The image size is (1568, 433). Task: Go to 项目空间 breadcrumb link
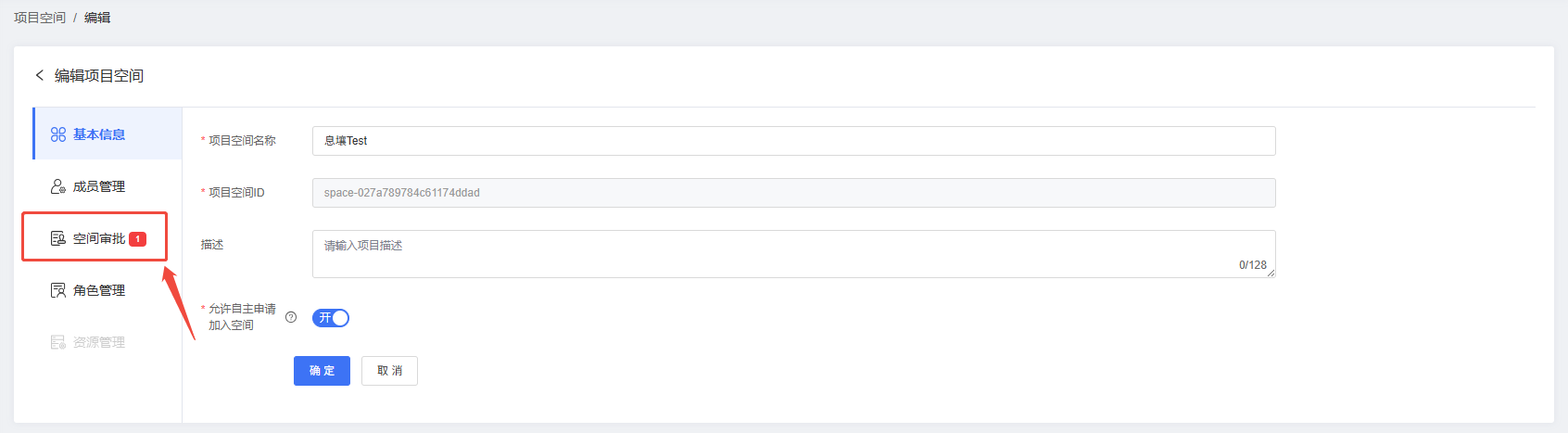[x=40, y=18]
